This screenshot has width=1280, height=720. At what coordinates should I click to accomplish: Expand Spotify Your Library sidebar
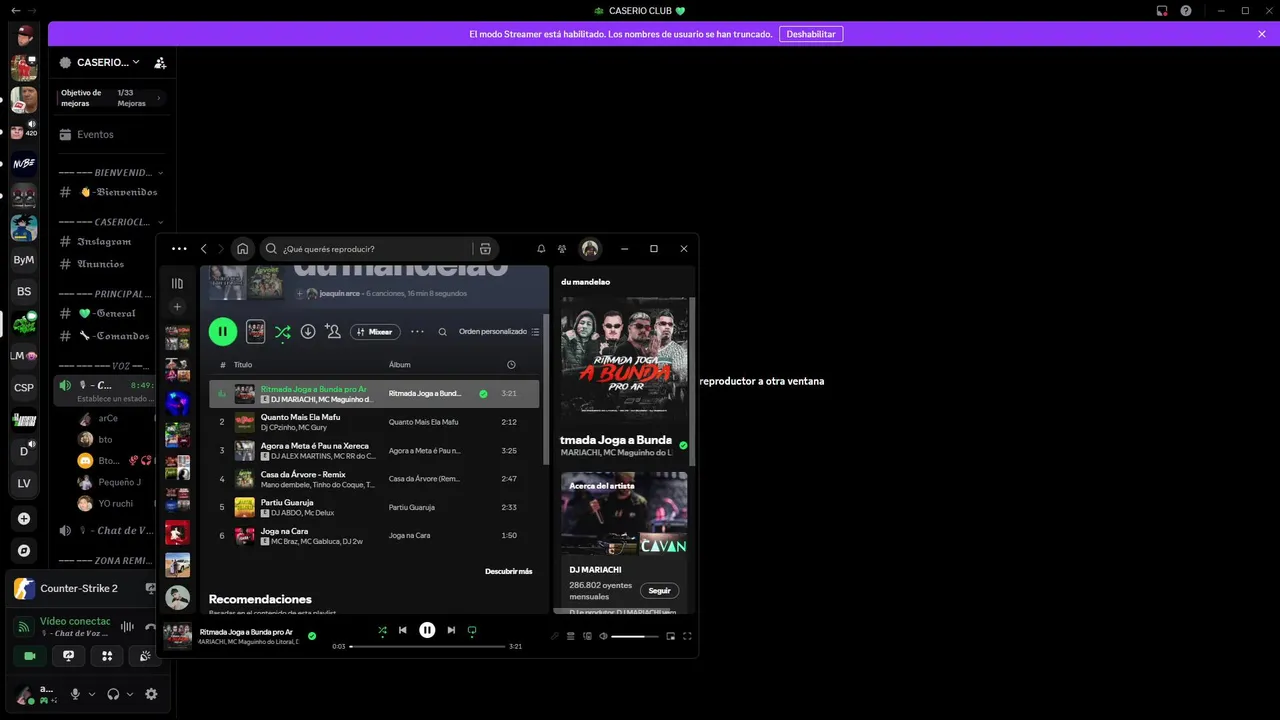coord(177,283)
